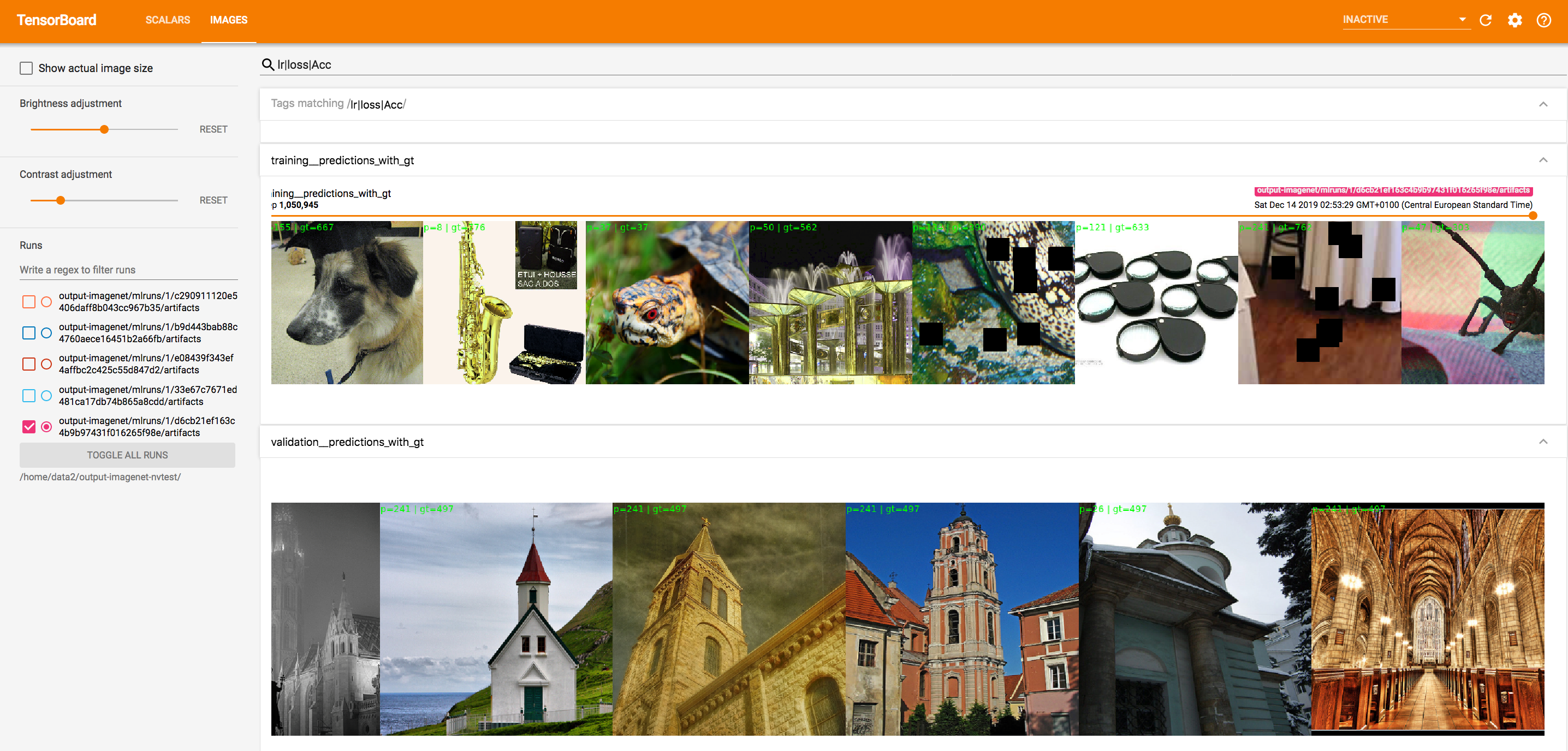Image resolution: width=1568 pixels, height=751 pixels.
Task: Collapse the training_predictions_with_gt section
Action: [x=1544, y=160]
